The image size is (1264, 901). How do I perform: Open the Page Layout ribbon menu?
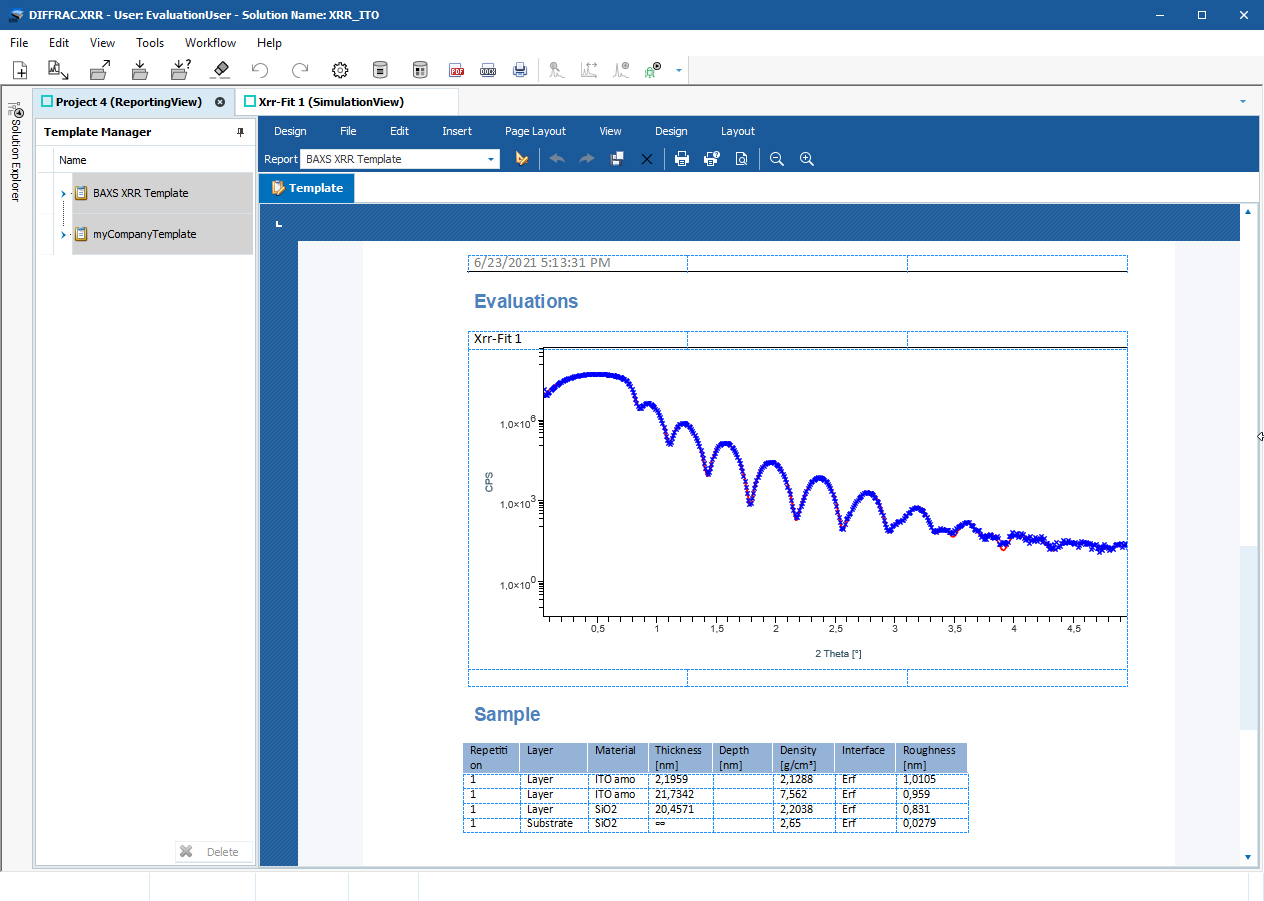535,131
